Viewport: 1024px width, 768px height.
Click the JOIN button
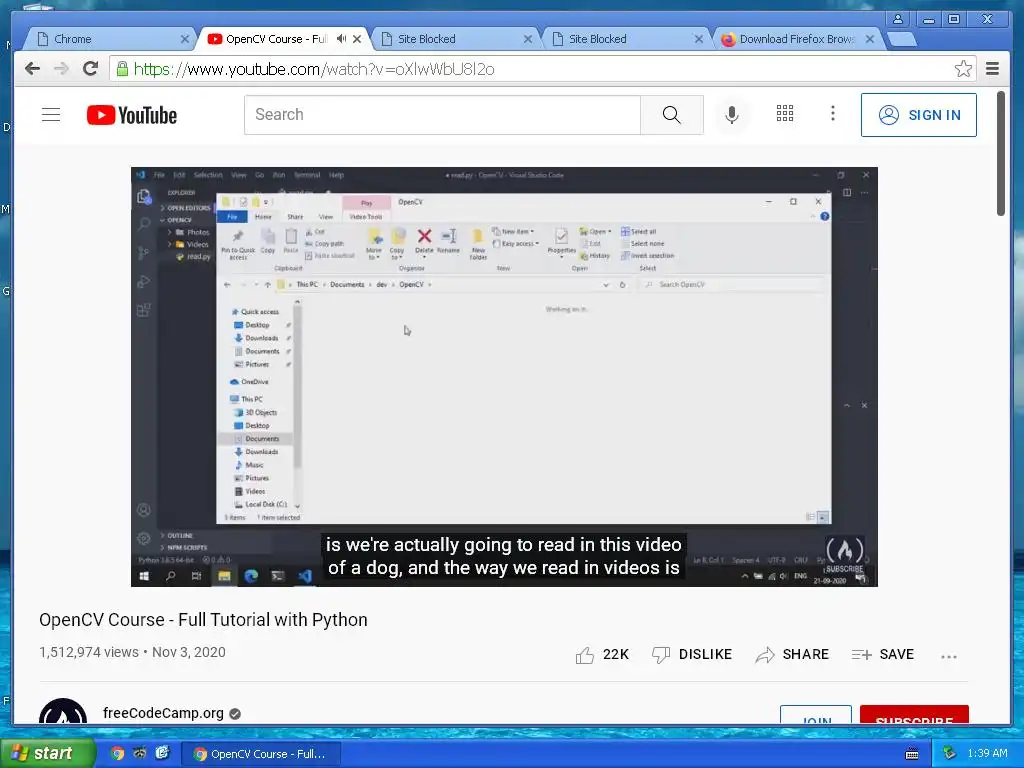click(816, 714)
